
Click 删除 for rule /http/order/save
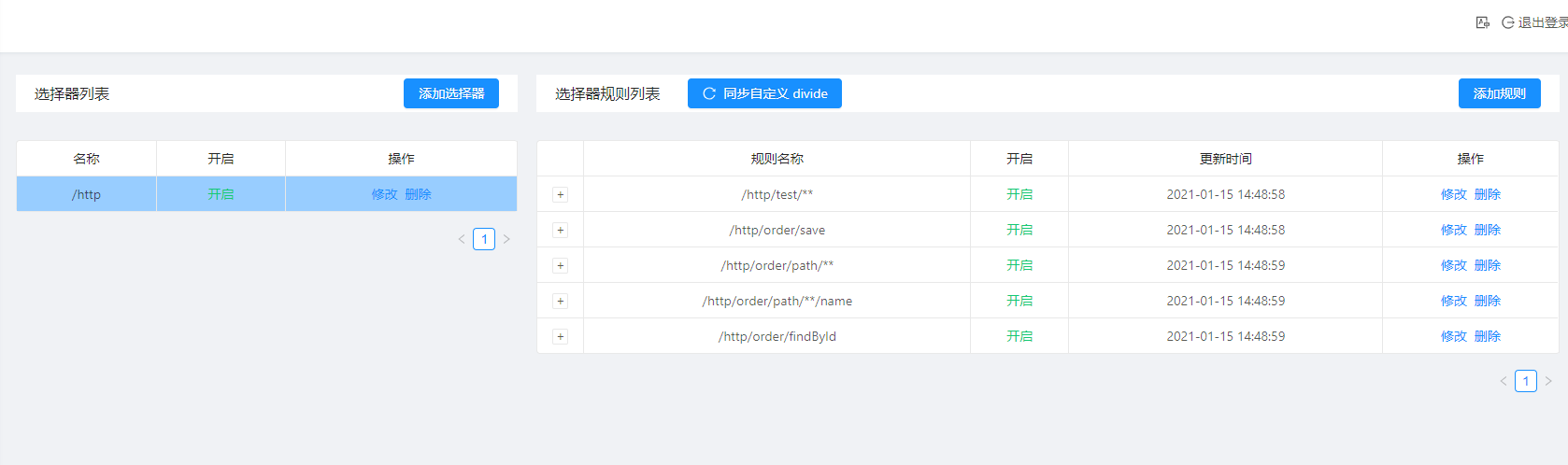pos(1488,230)
